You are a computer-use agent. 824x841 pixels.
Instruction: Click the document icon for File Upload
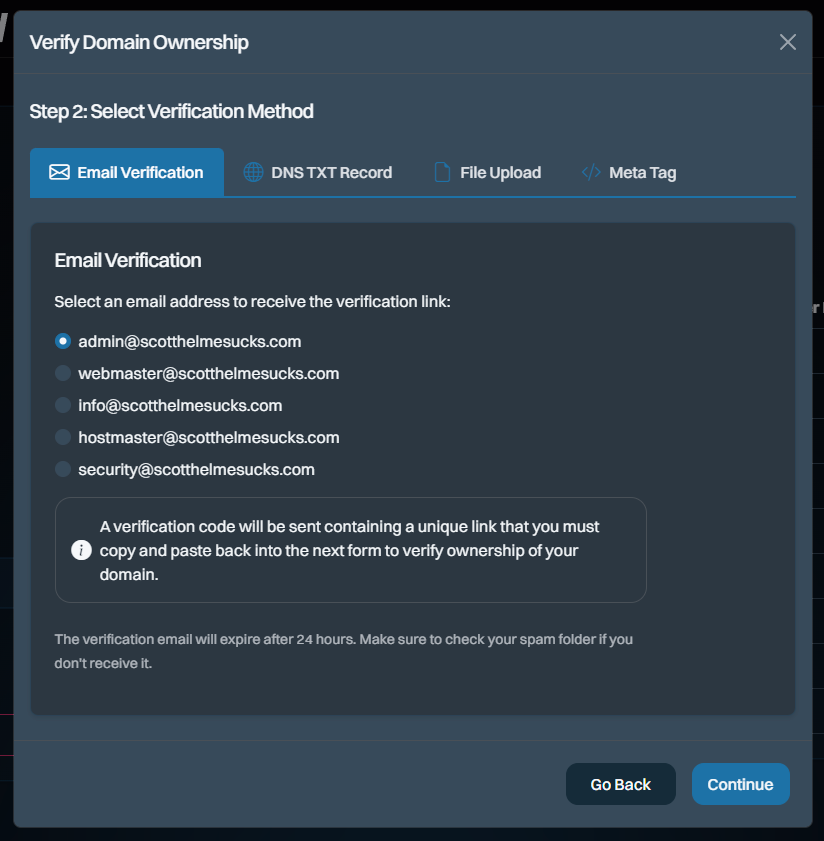click(x=442, y=172)
